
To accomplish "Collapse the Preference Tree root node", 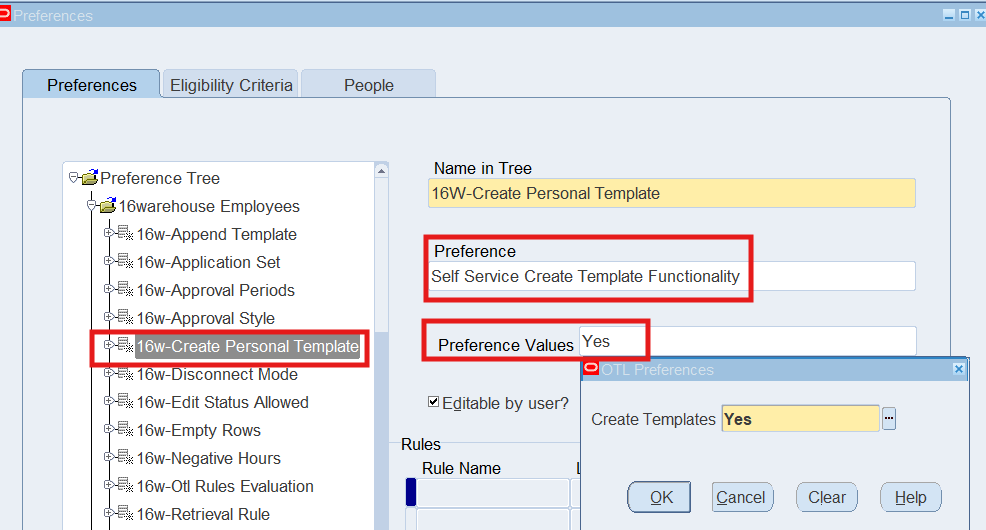I will [x=73, y=177].
